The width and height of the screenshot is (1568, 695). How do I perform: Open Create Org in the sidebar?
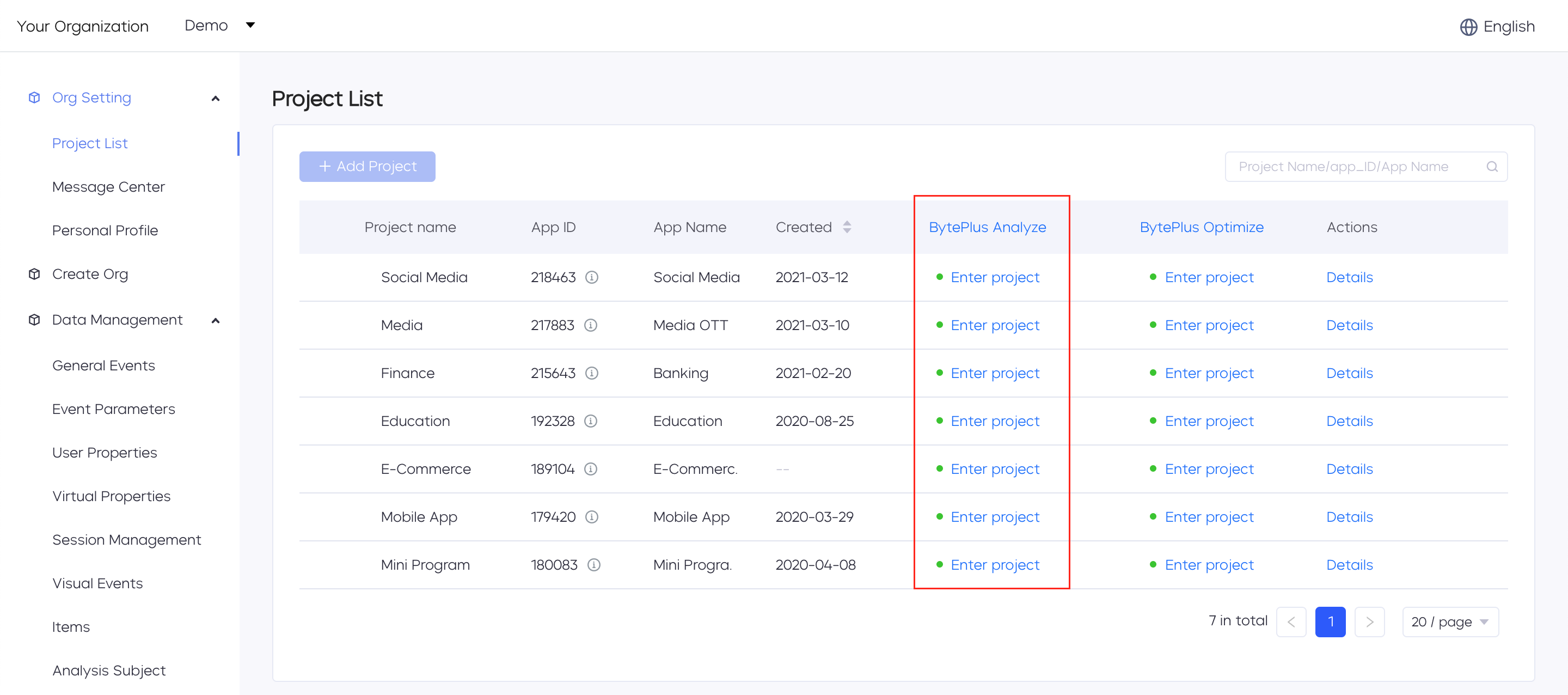[x=90, y=274]
